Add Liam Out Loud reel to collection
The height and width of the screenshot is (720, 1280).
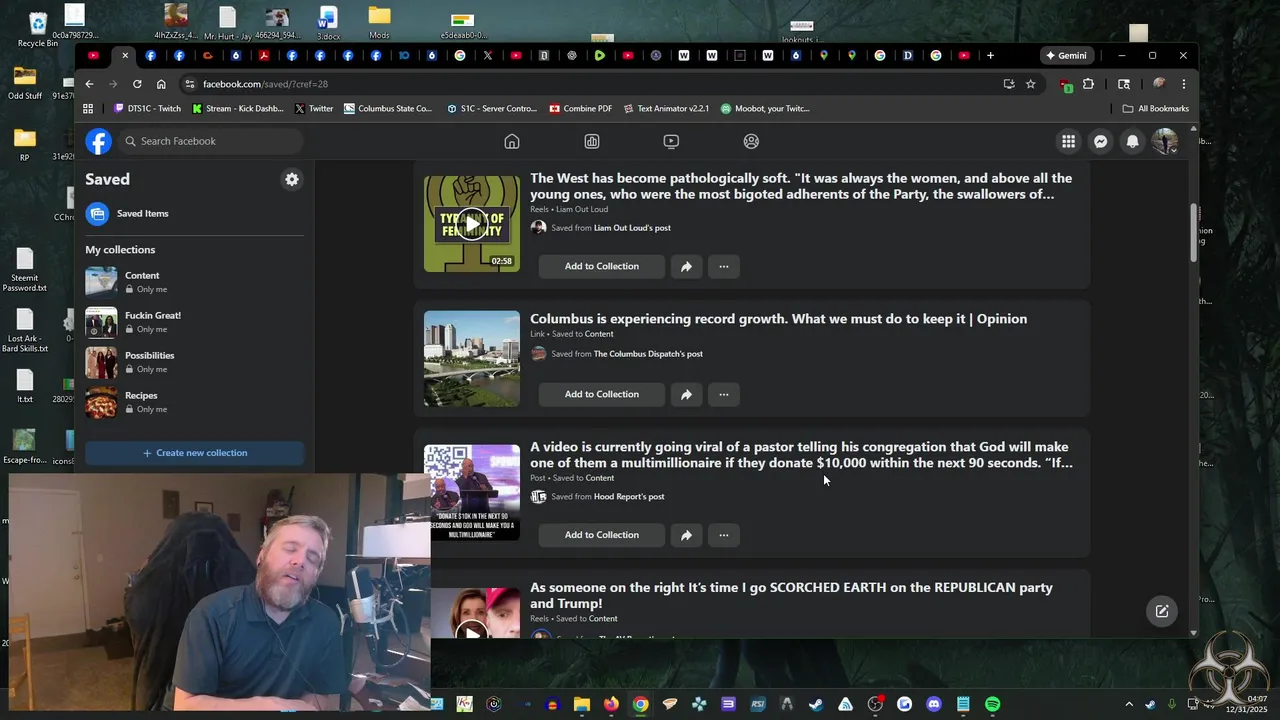[x=602, y=266]
